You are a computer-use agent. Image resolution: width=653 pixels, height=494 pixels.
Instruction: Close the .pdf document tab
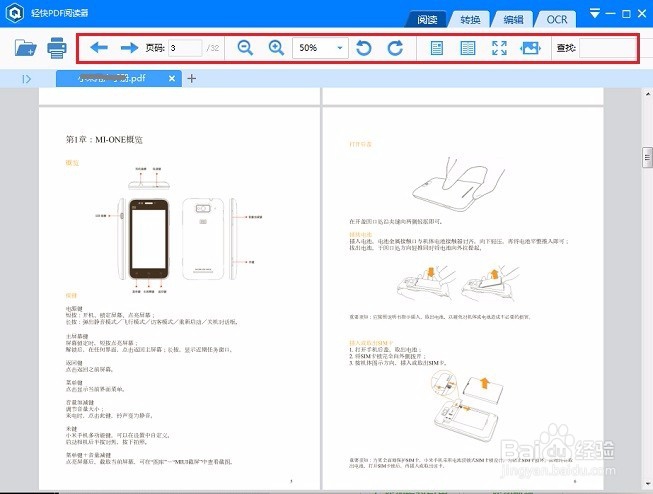(x=172, y=78)
